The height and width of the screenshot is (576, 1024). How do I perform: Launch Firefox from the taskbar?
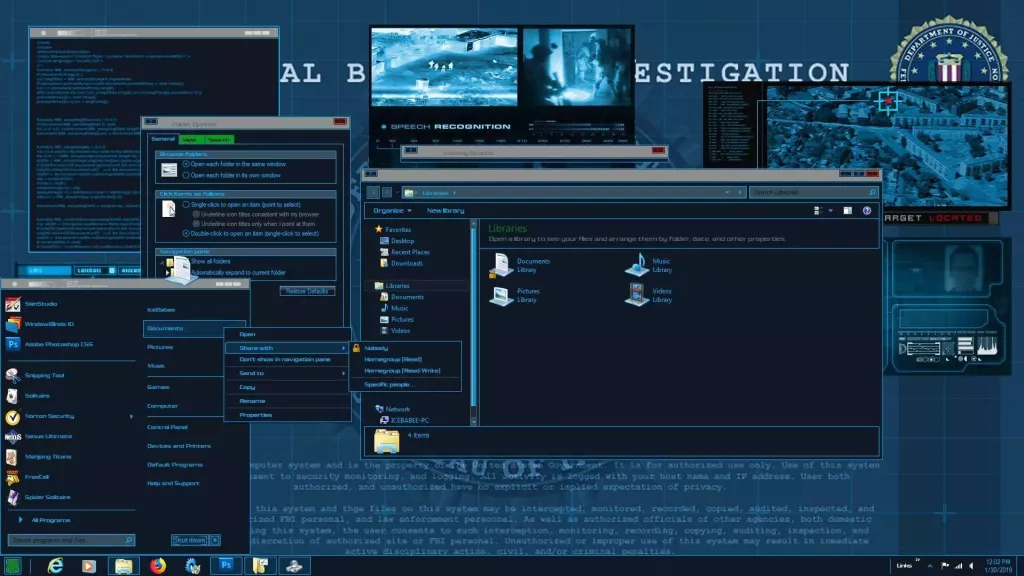coord(160,565)
